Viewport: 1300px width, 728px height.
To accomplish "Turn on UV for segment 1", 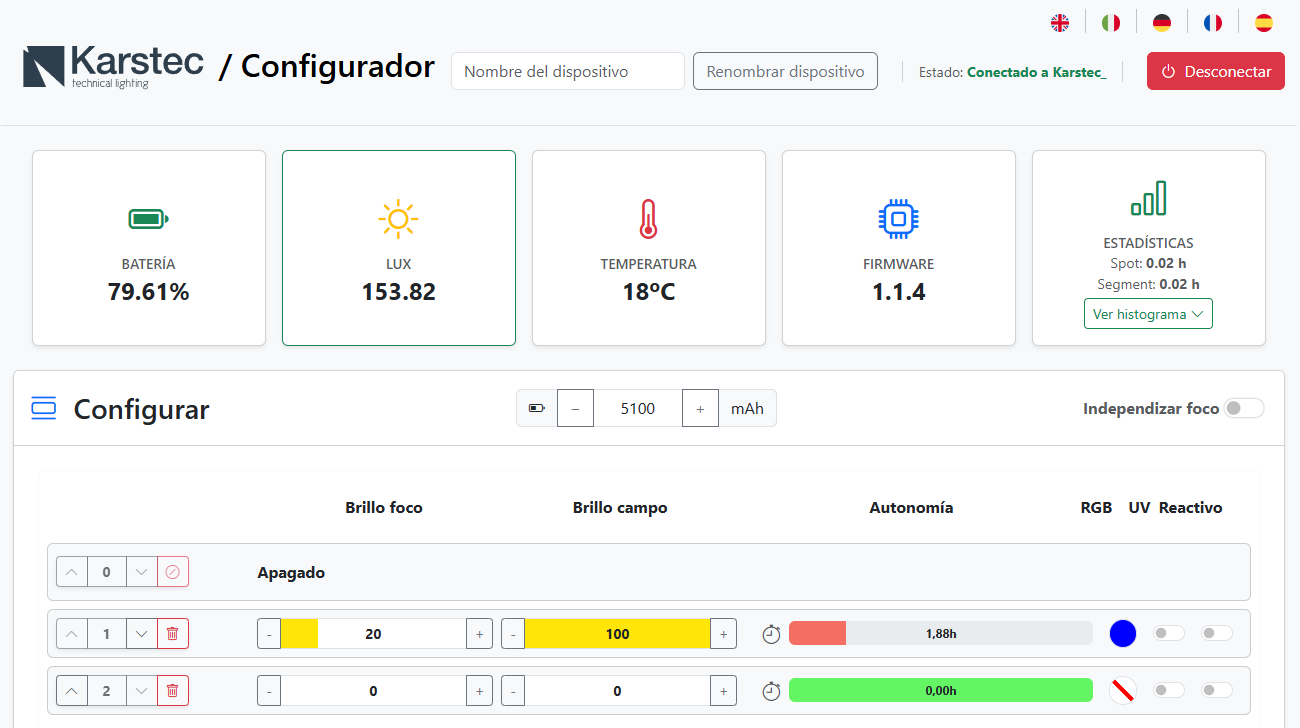I will pos(1168,633).
